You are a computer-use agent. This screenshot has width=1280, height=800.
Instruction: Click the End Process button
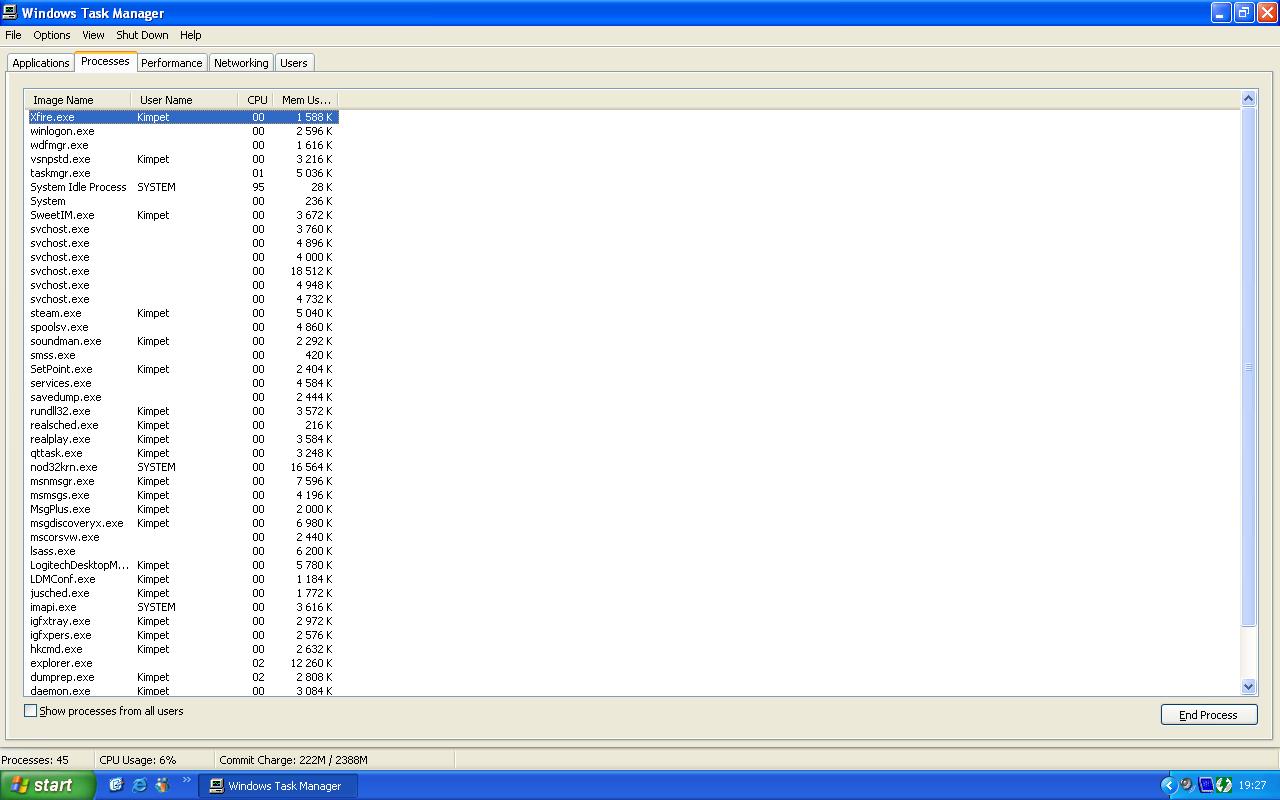coord(1209,715)
